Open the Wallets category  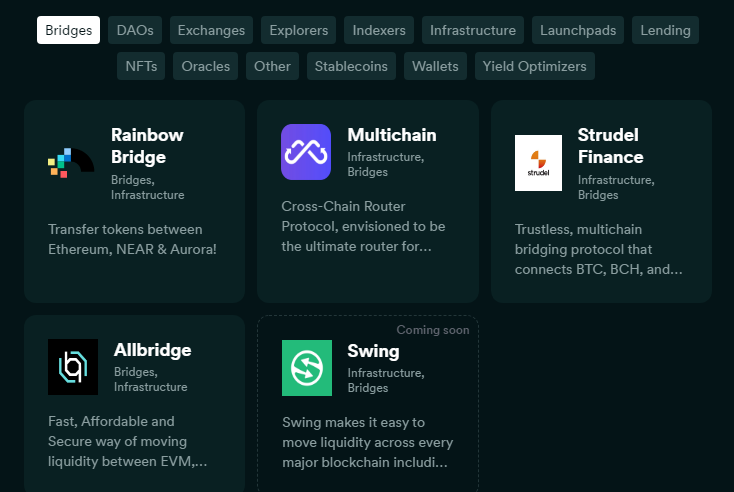[x=435, y=66]
